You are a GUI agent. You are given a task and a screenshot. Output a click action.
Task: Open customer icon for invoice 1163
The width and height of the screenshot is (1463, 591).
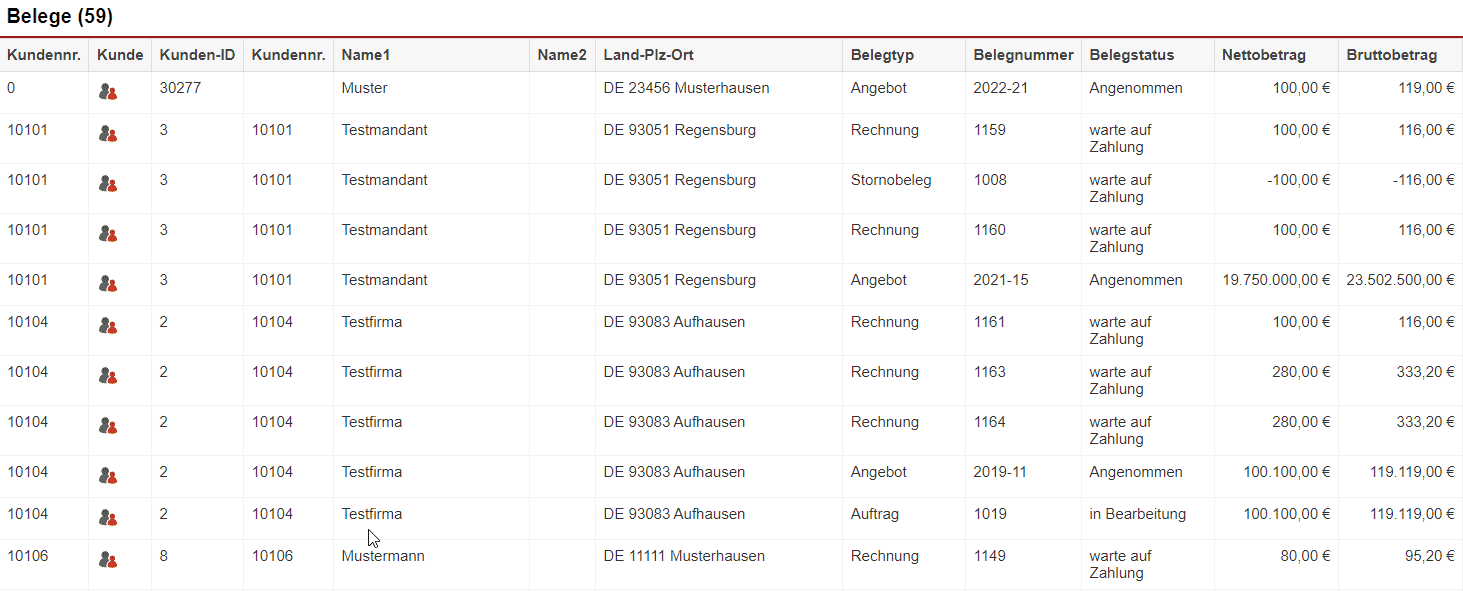point(108,376)
